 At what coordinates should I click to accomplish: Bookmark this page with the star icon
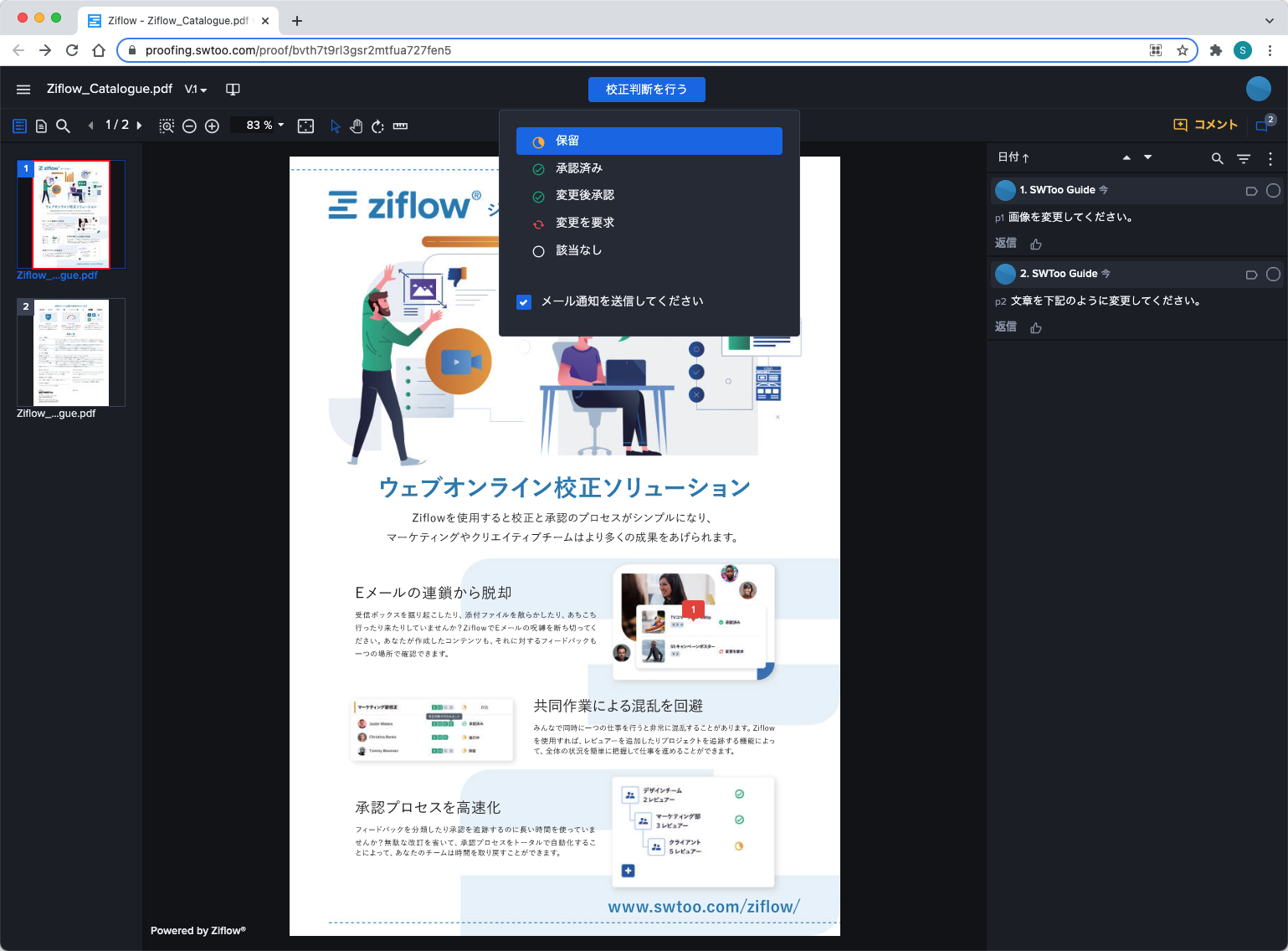[x=1183, y=50]
